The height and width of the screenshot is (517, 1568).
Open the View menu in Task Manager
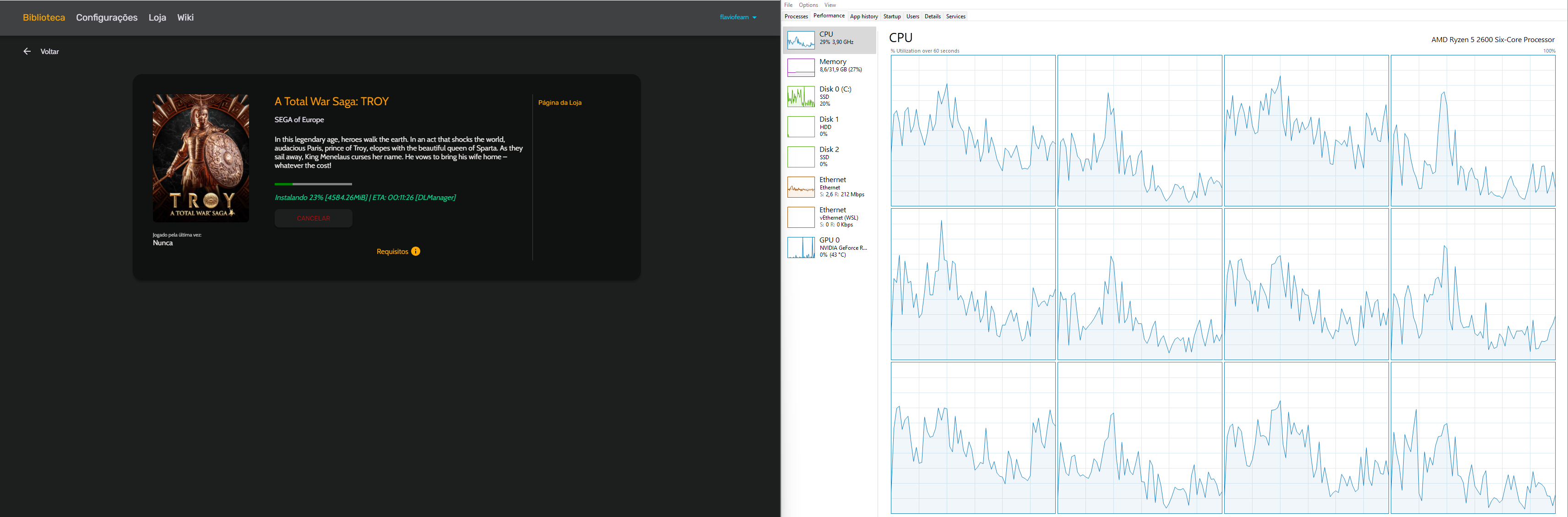tap(830, 5)
